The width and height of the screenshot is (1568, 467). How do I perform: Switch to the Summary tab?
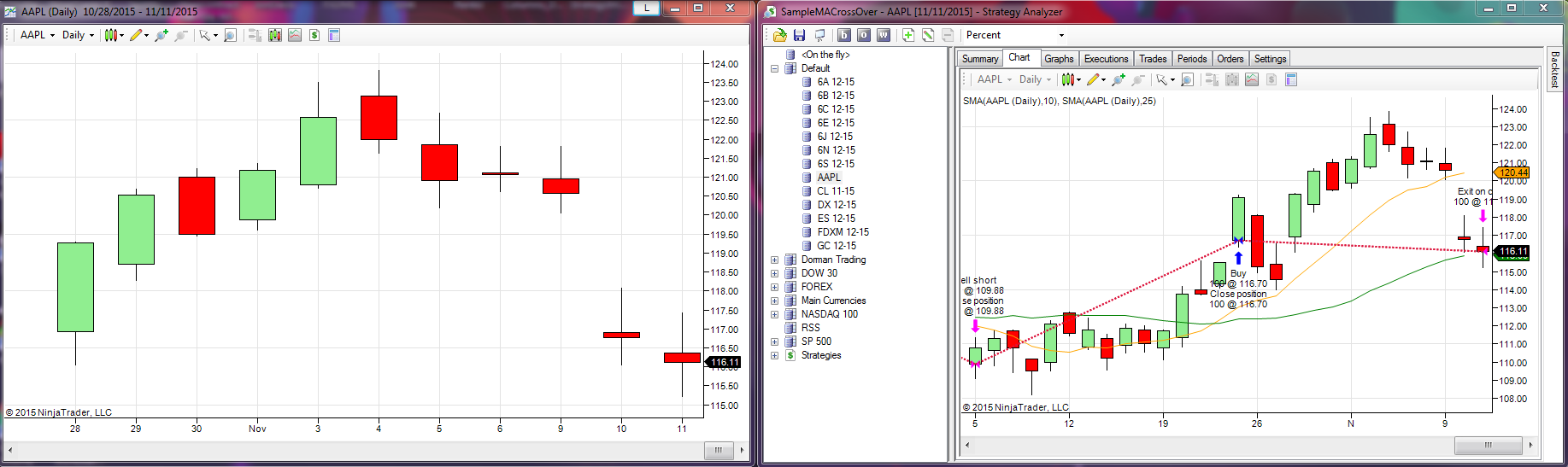[x=979, y=59]
